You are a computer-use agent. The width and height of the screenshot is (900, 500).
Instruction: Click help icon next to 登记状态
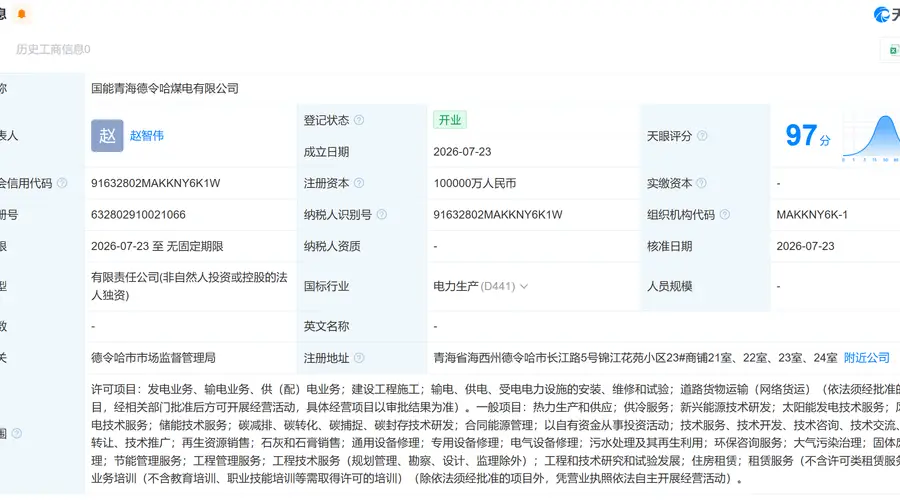pyautogui.click(x=359, y=120)
